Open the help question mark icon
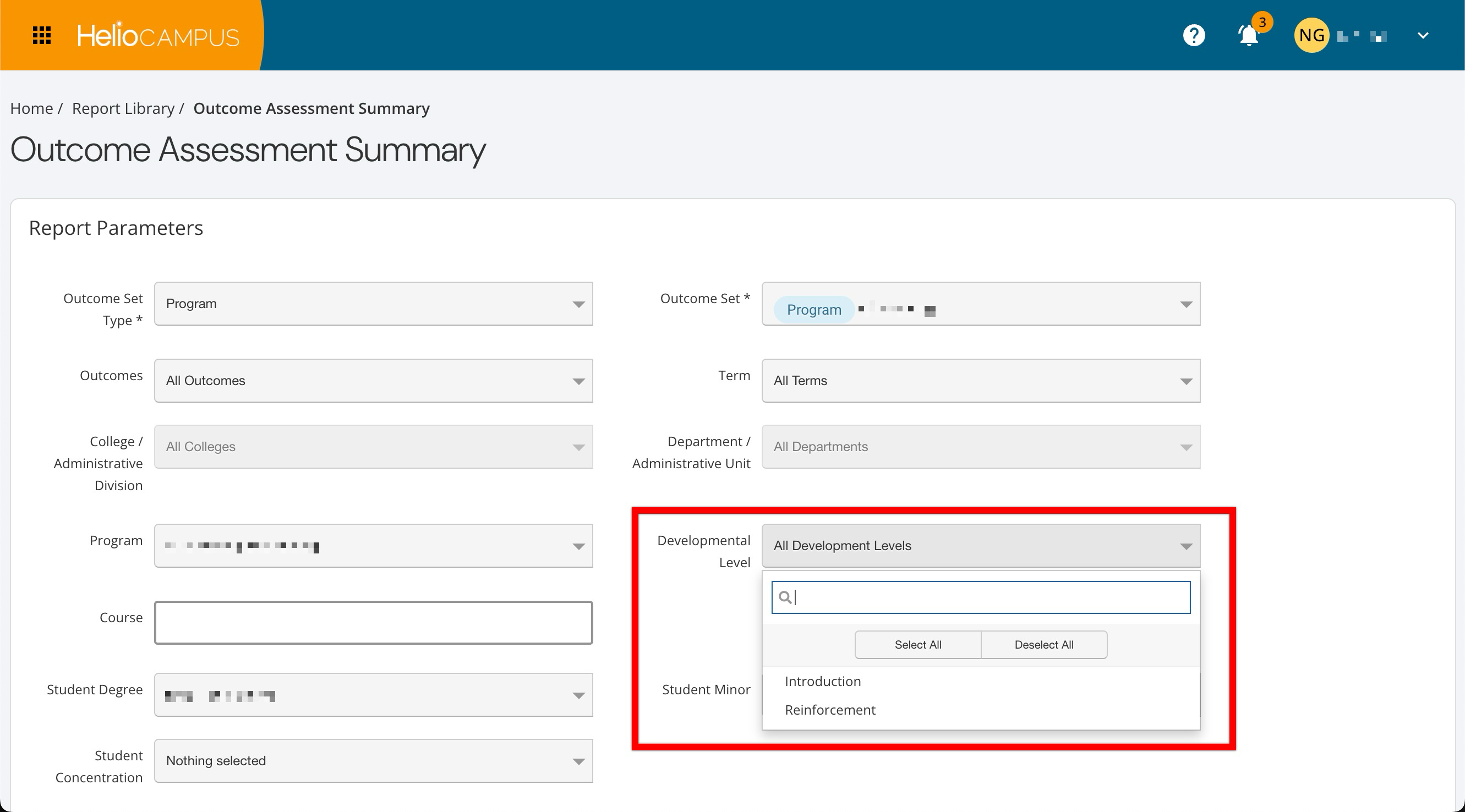 click(1194, 35)
